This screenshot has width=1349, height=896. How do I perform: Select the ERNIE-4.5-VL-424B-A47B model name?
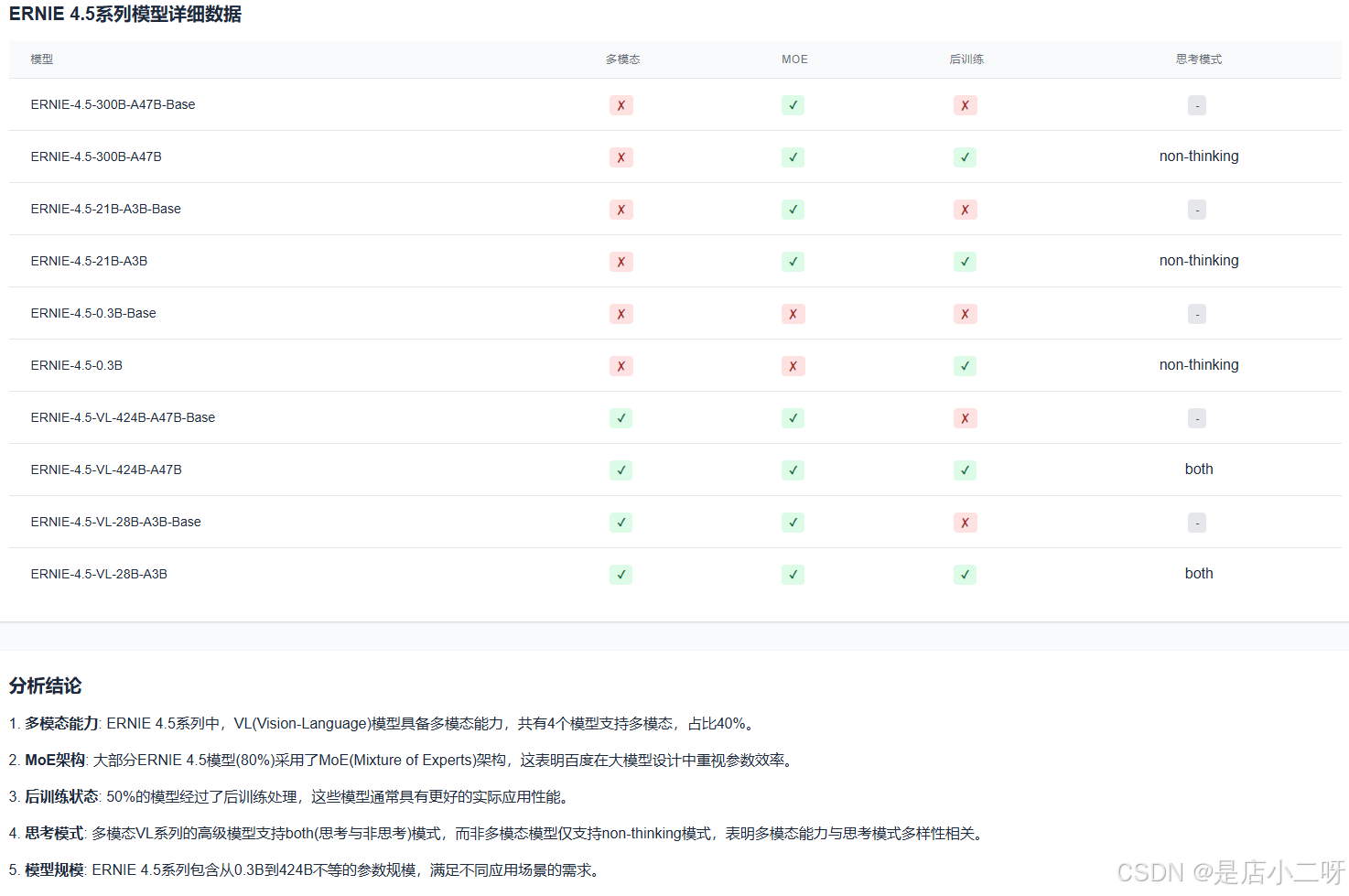(x=106, y=470)
